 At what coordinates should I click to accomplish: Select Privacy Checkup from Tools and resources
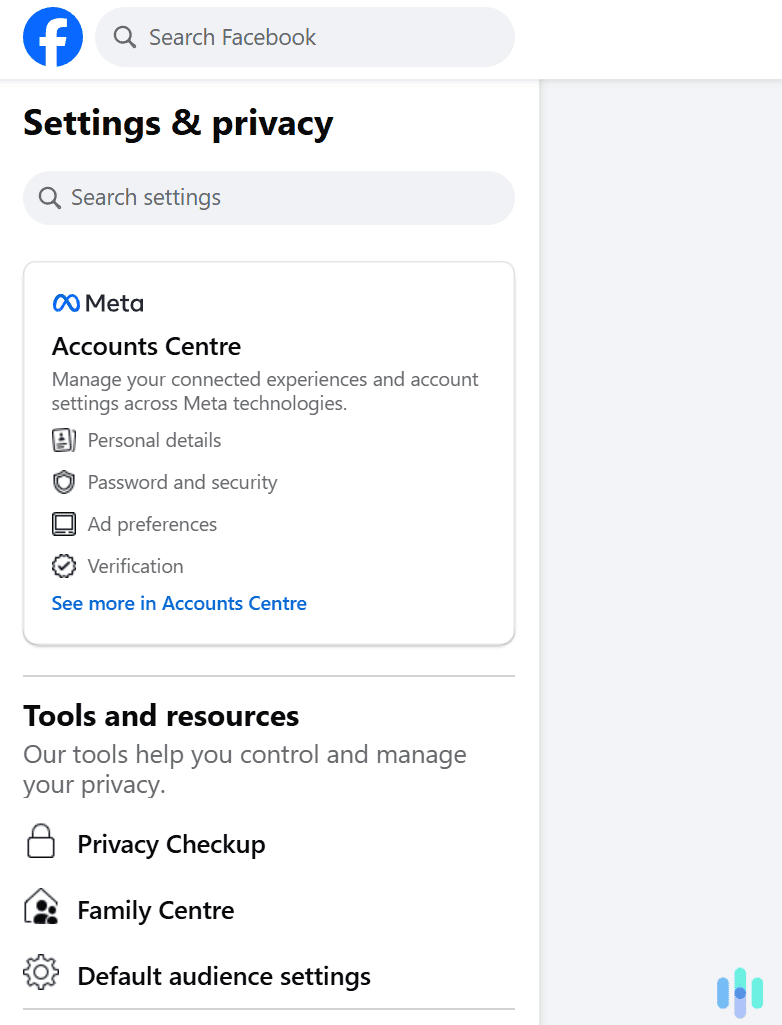click(171, 844)
